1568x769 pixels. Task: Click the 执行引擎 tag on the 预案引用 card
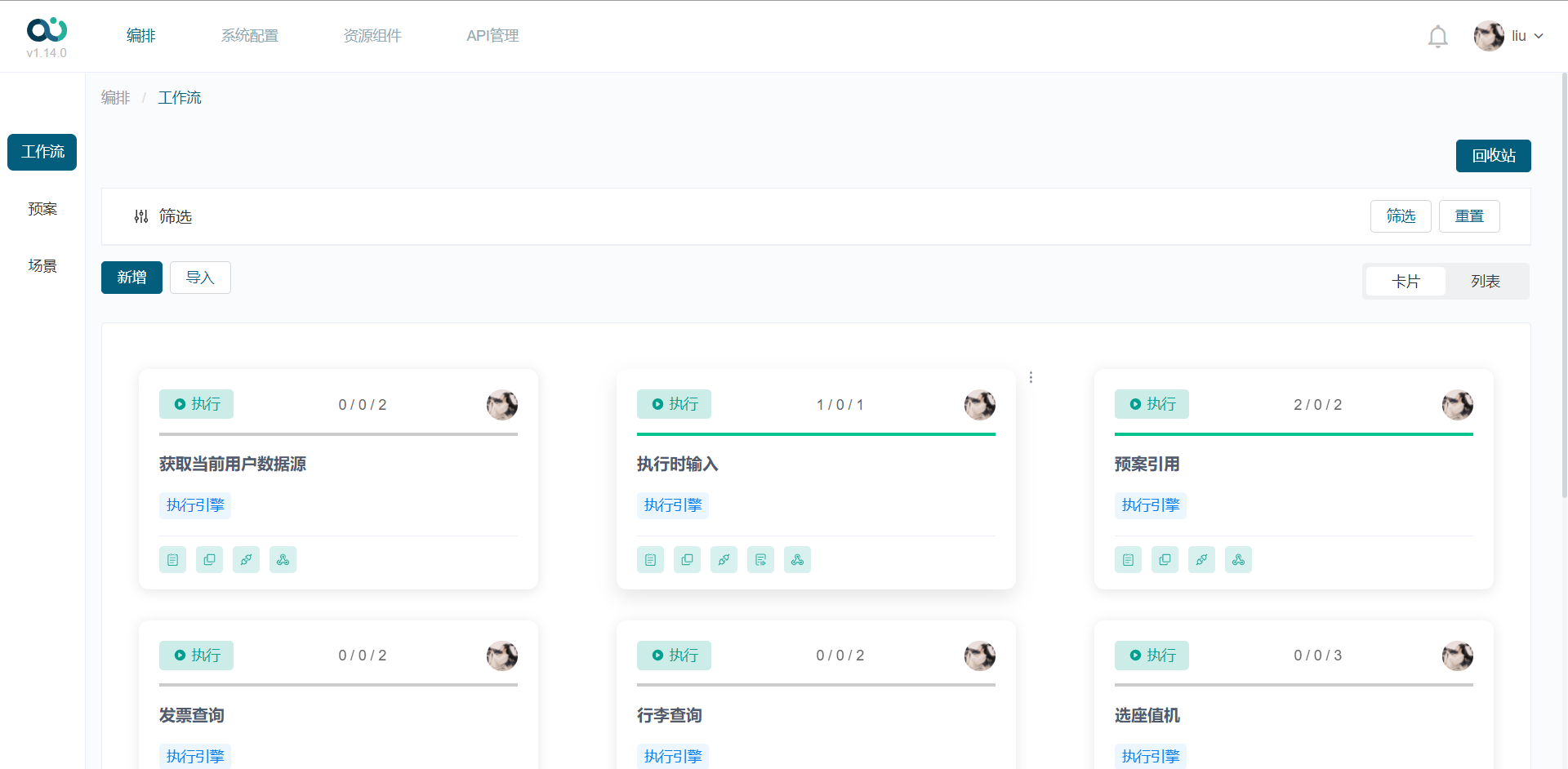(x=1151, y=505)
